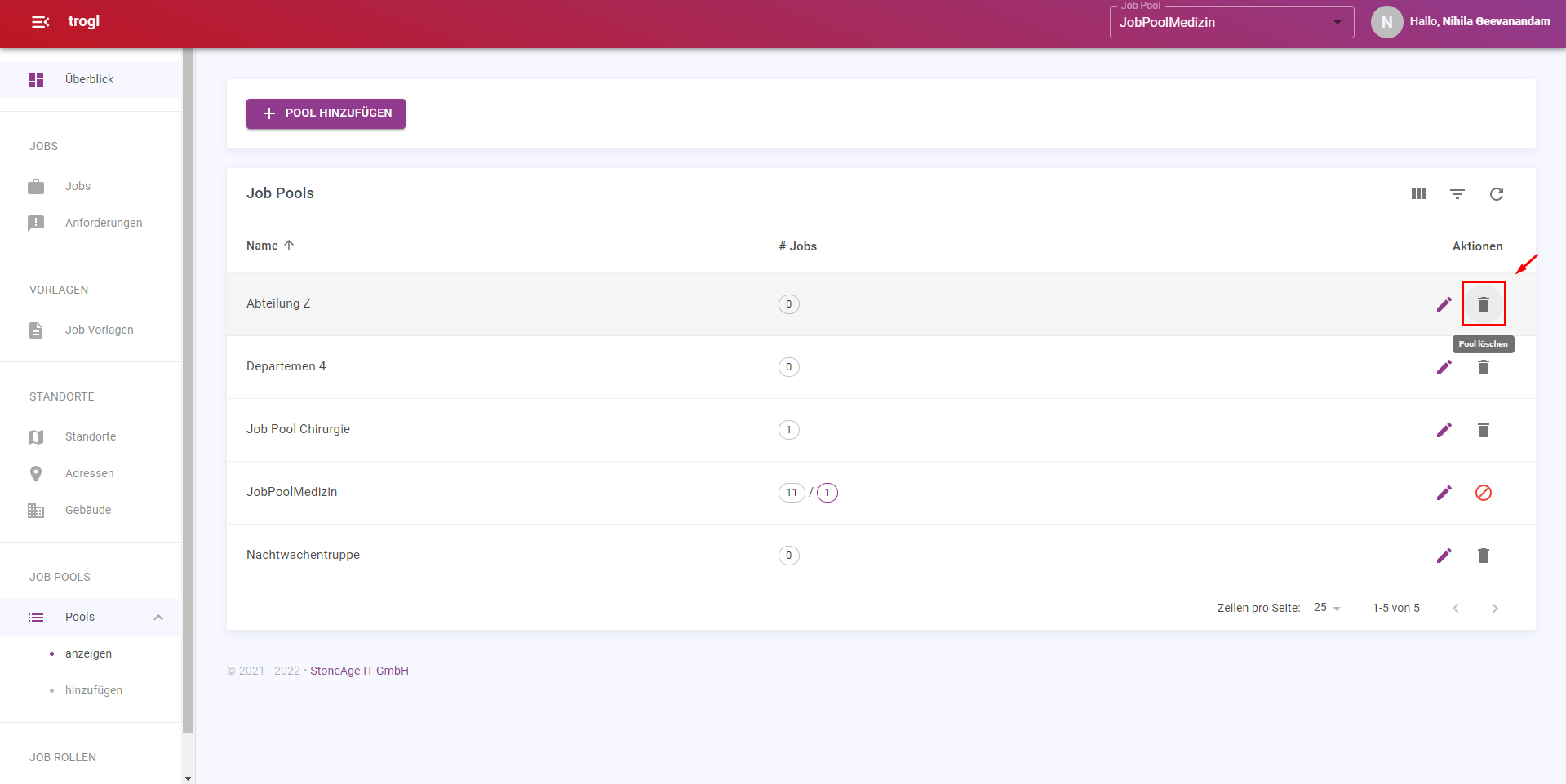The image size is (1566, 784).
Task: Edit the Job Pool Chirurgie pool
Action: tap(1444, 430)
